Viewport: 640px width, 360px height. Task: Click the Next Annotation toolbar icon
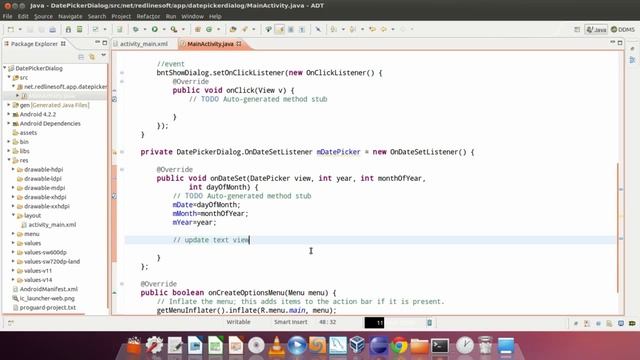[x=334, y=29]
